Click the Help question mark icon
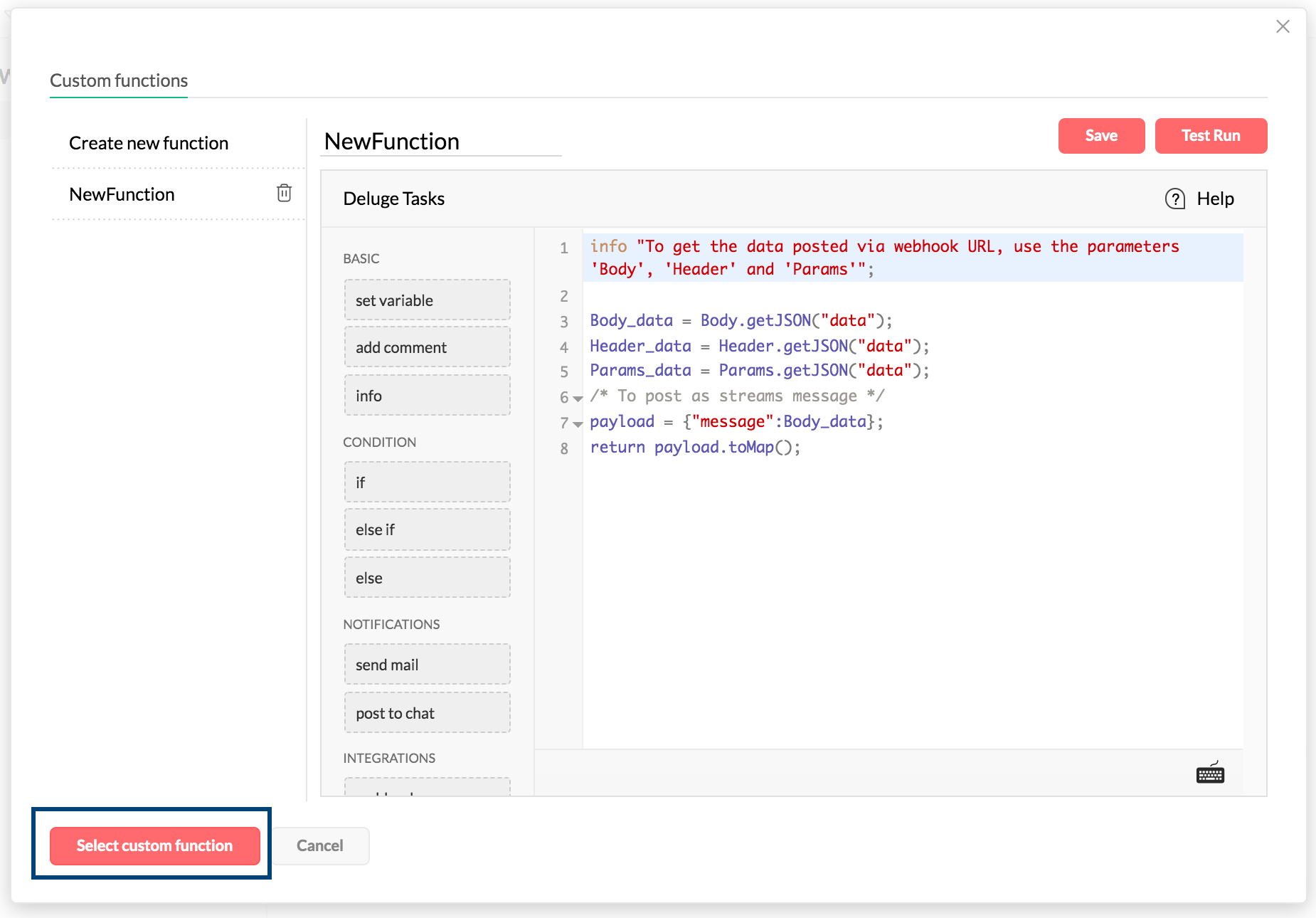Viewport: 1316px width, 918px height. click(1174, 199)
